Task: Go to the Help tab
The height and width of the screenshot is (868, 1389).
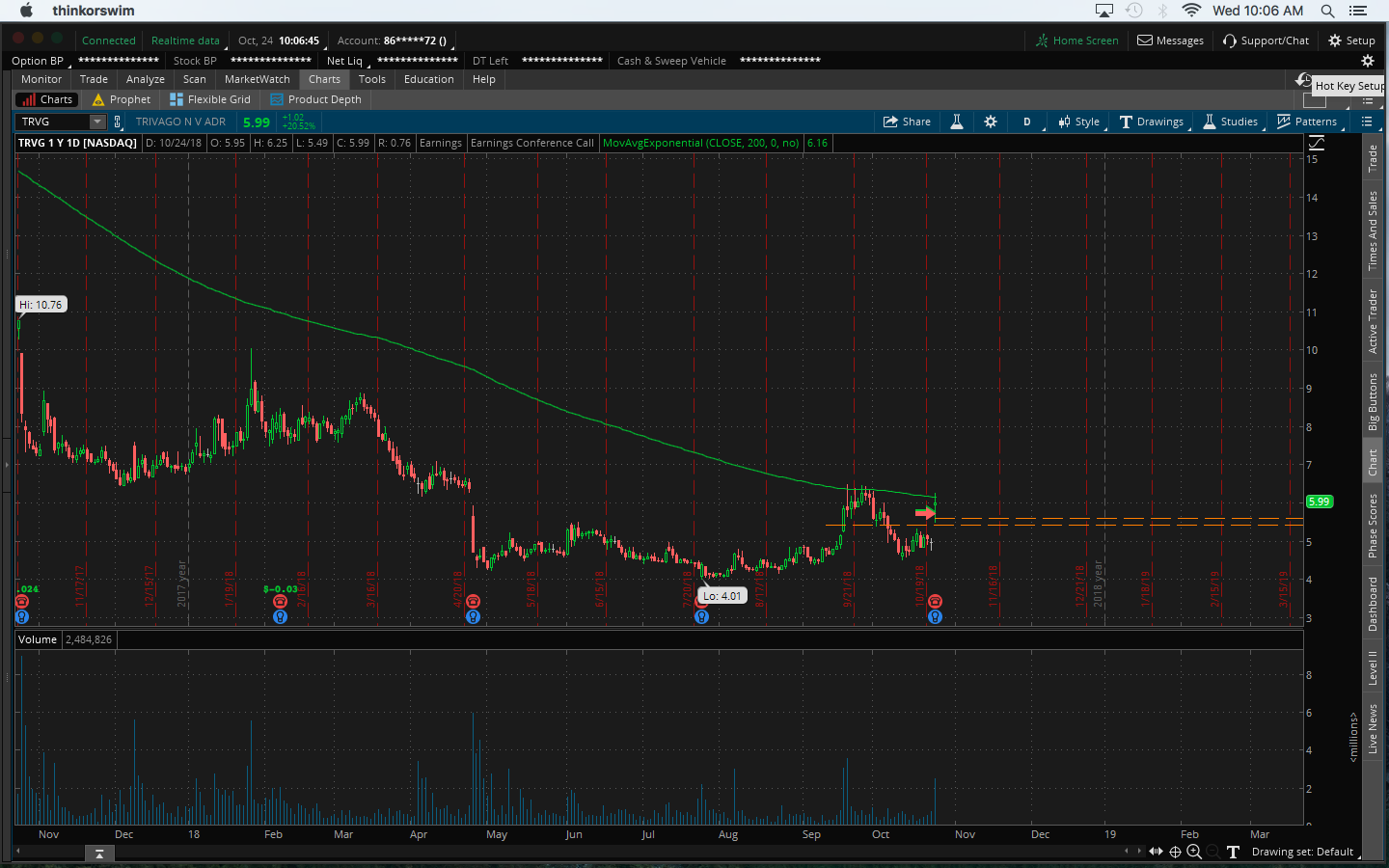Action: pos(484,79)
